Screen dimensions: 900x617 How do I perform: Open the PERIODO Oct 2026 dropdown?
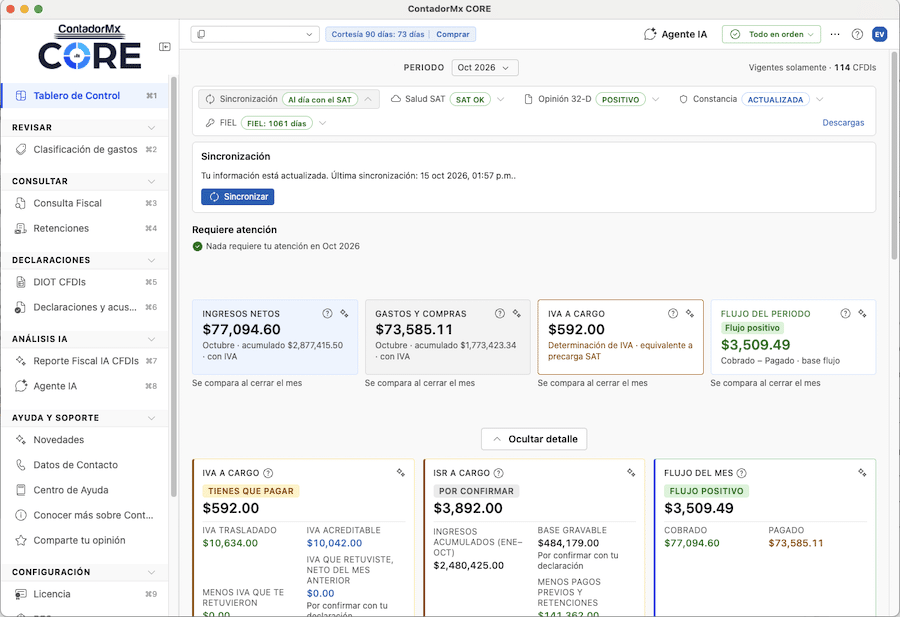[x=485, y=68]
